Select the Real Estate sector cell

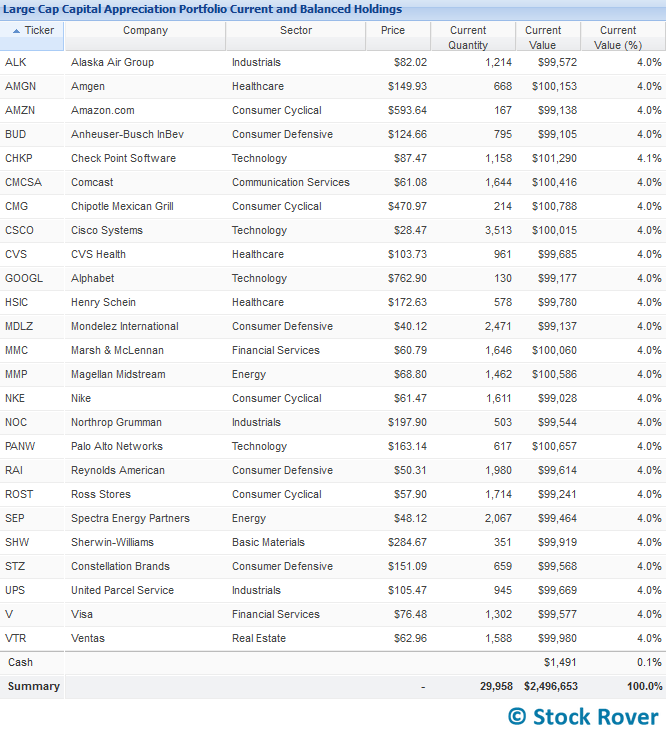[x=259, y=638]
